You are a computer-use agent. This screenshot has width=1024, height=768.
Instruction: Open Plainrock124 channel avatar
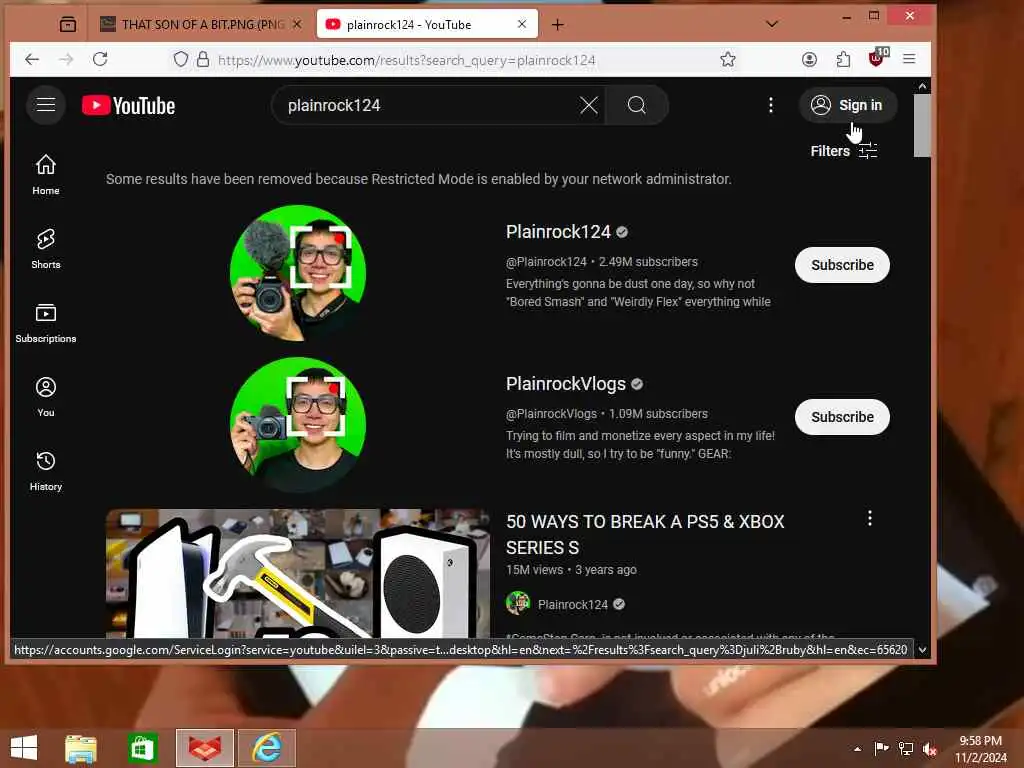tap(298, 273)
